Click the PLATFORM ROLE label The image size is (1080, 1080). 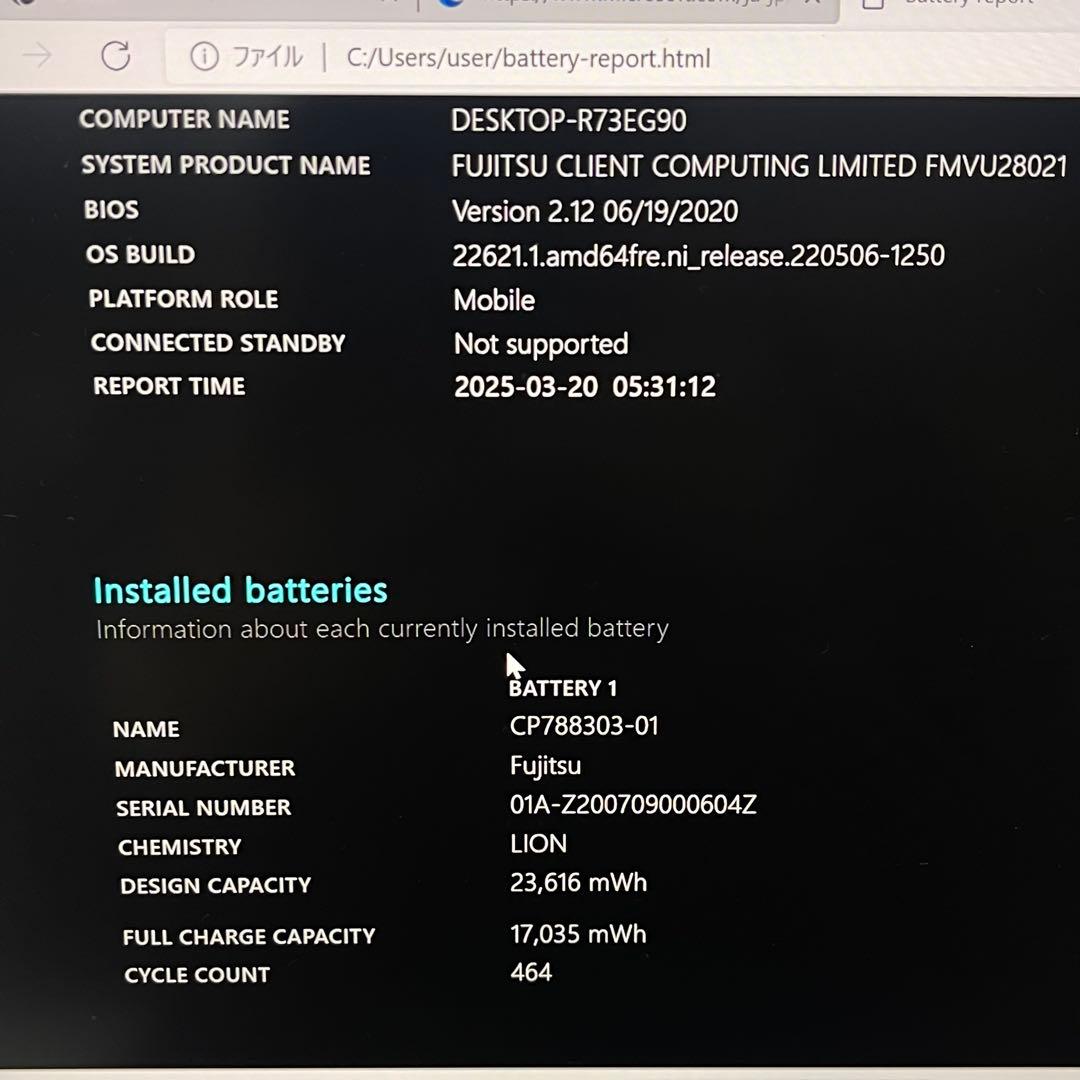[183, 299]
